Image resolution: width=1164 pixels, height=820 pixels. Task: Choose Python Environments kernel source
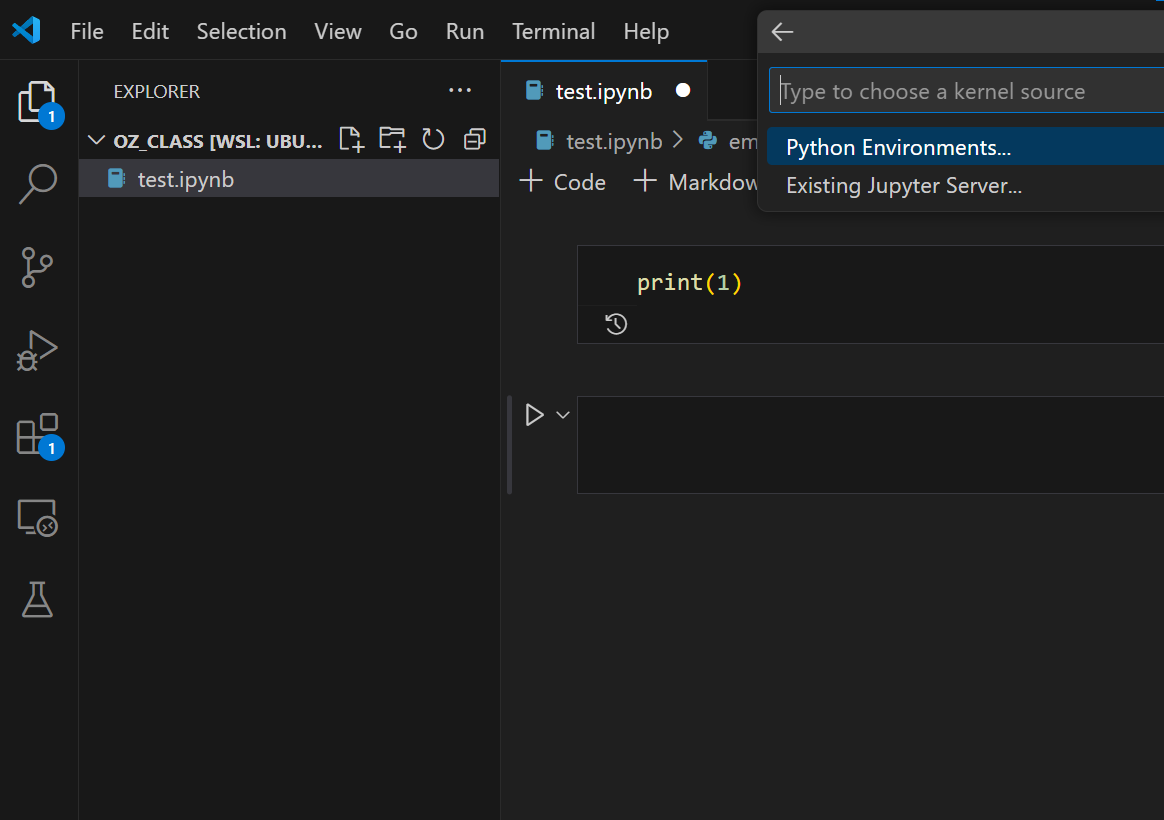click(x=965, y=147)
